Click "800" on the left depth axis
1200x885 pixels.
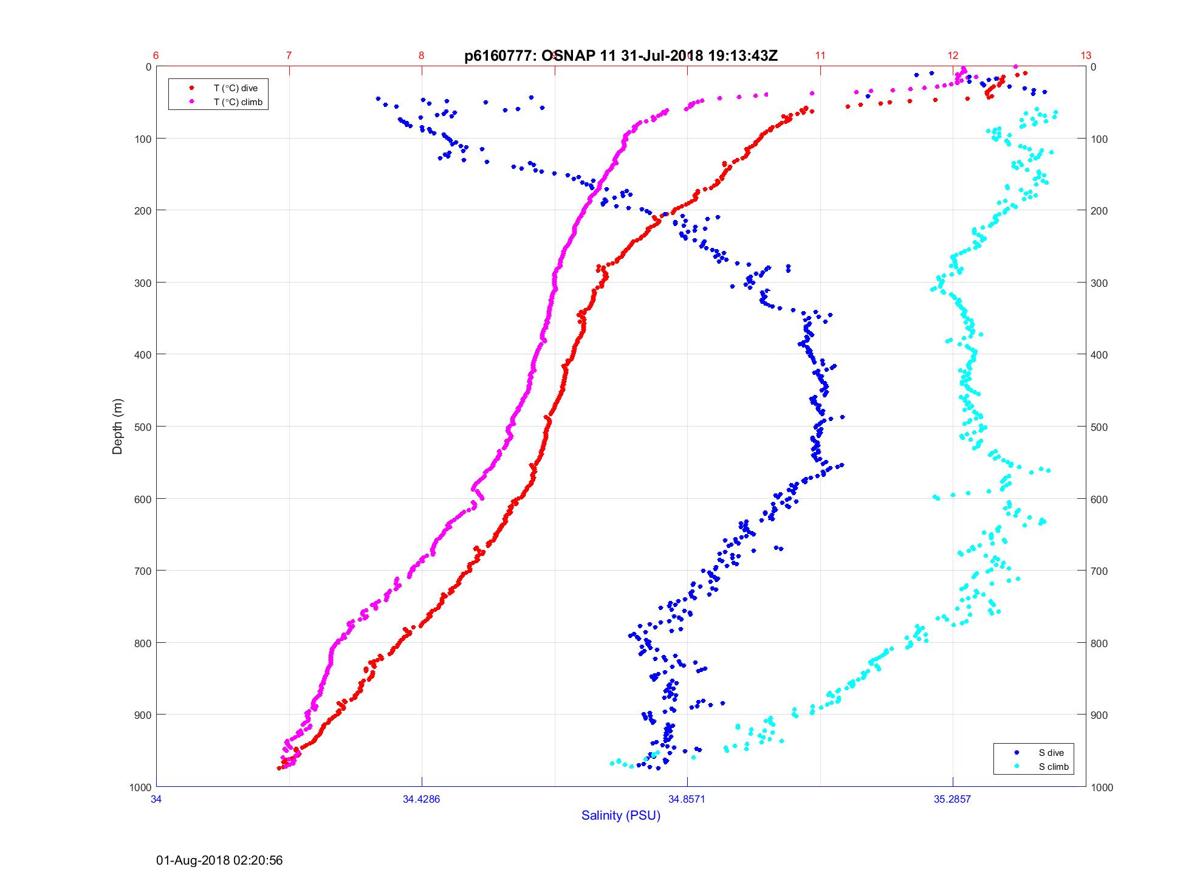[x=142, y=643]
